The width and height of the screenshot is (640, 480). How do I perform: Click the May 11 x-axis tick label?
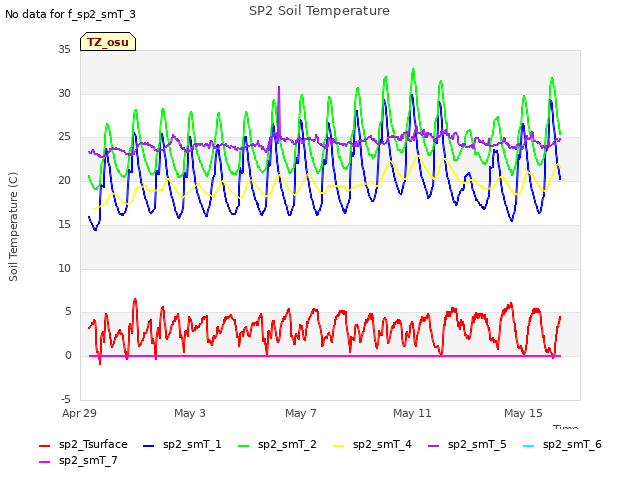(412, 413)
